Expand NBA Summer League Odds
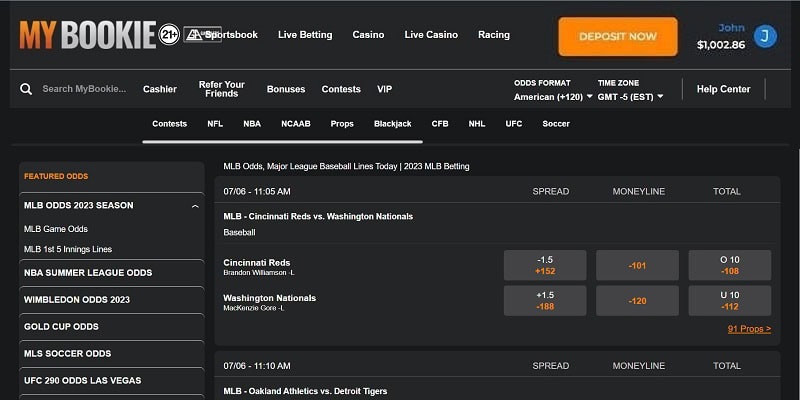This screenshot has height=400, width=800. click(112, 273)
